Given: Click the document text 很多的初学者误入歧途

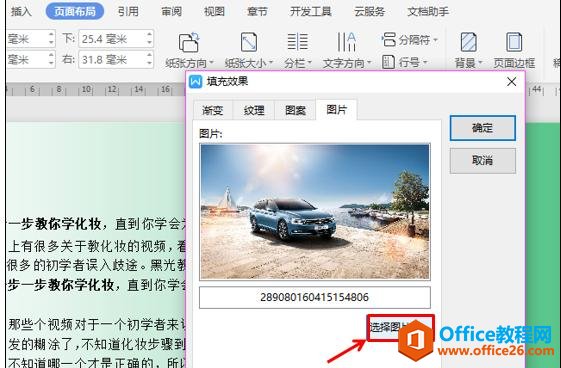Looking at the screenshot, I should coord(72,265).
